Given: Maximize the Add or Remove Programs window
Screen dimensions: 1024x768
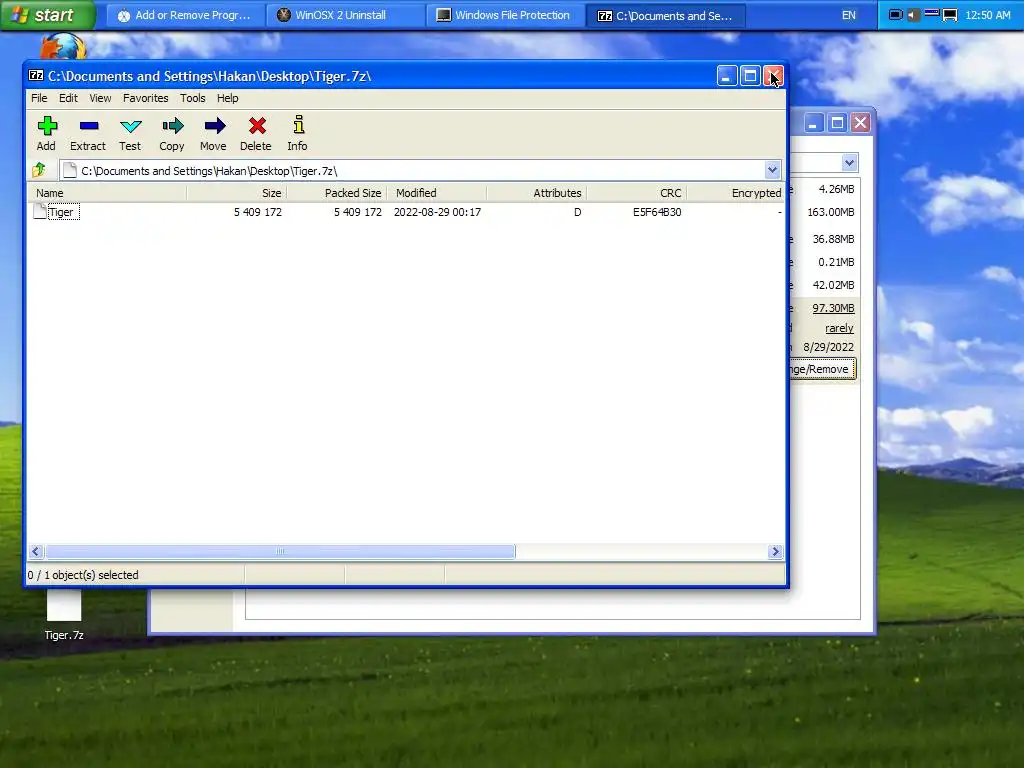Looking at the screenshot, I should [837, 123].
